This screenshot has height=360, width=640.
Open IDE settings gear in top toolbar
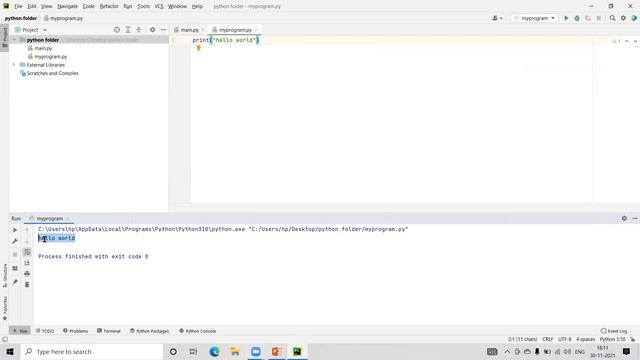click(623, 18)
